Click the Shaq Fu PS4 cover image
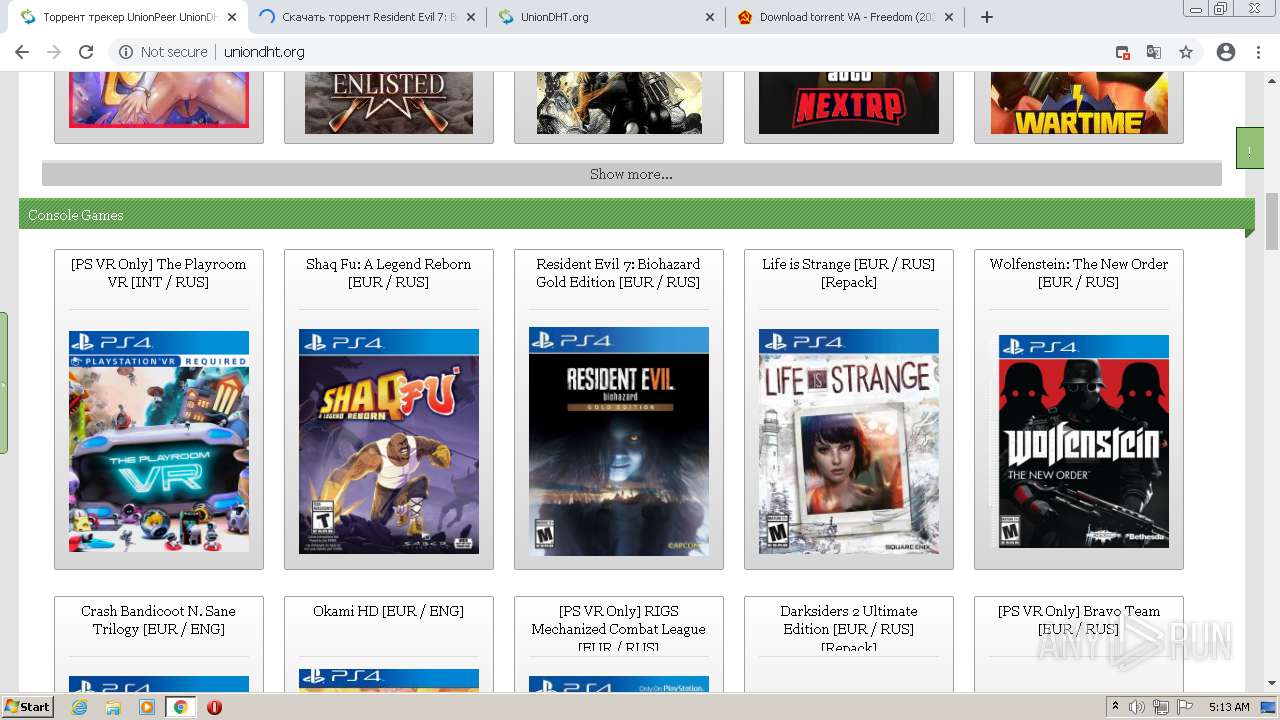The width and height of the screenshot is (1280, 720). (x=389, y=441)
